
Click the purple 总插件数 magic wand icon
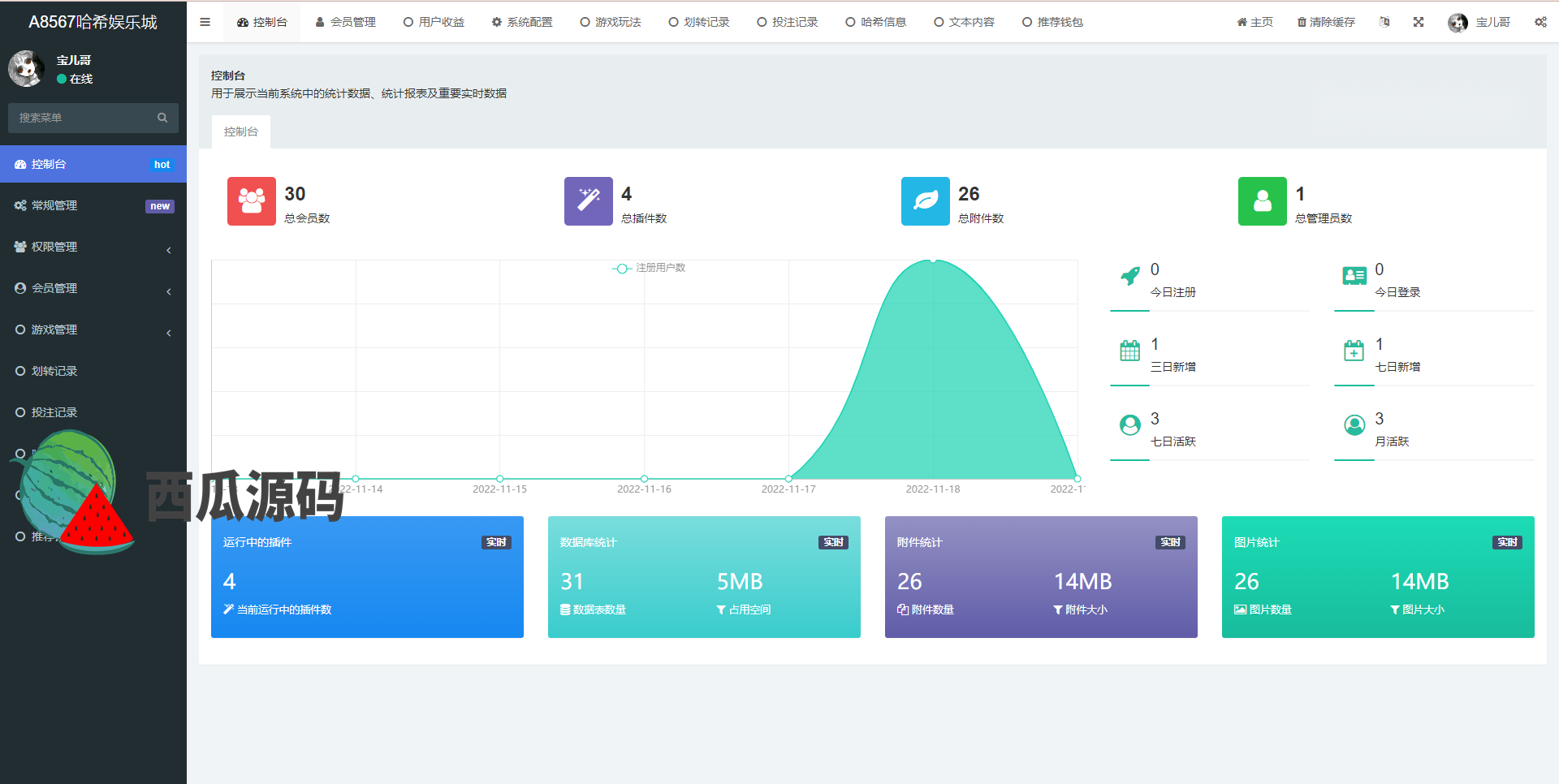coord(589,201)
